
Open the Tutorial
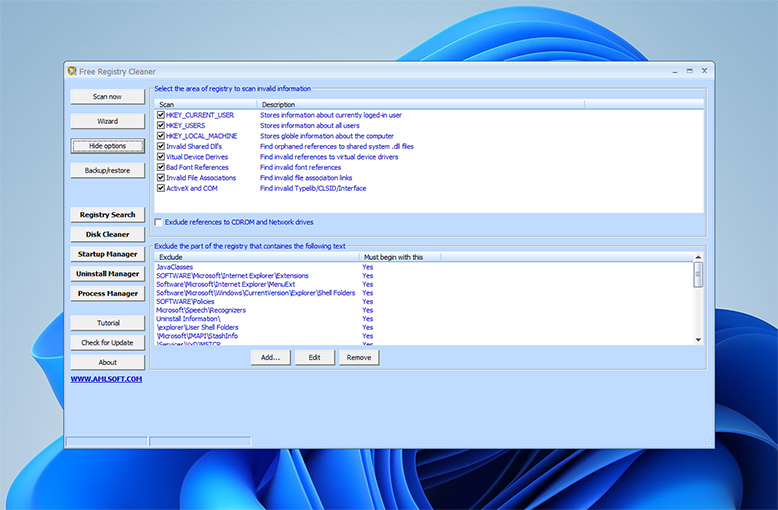click(107, 323)
